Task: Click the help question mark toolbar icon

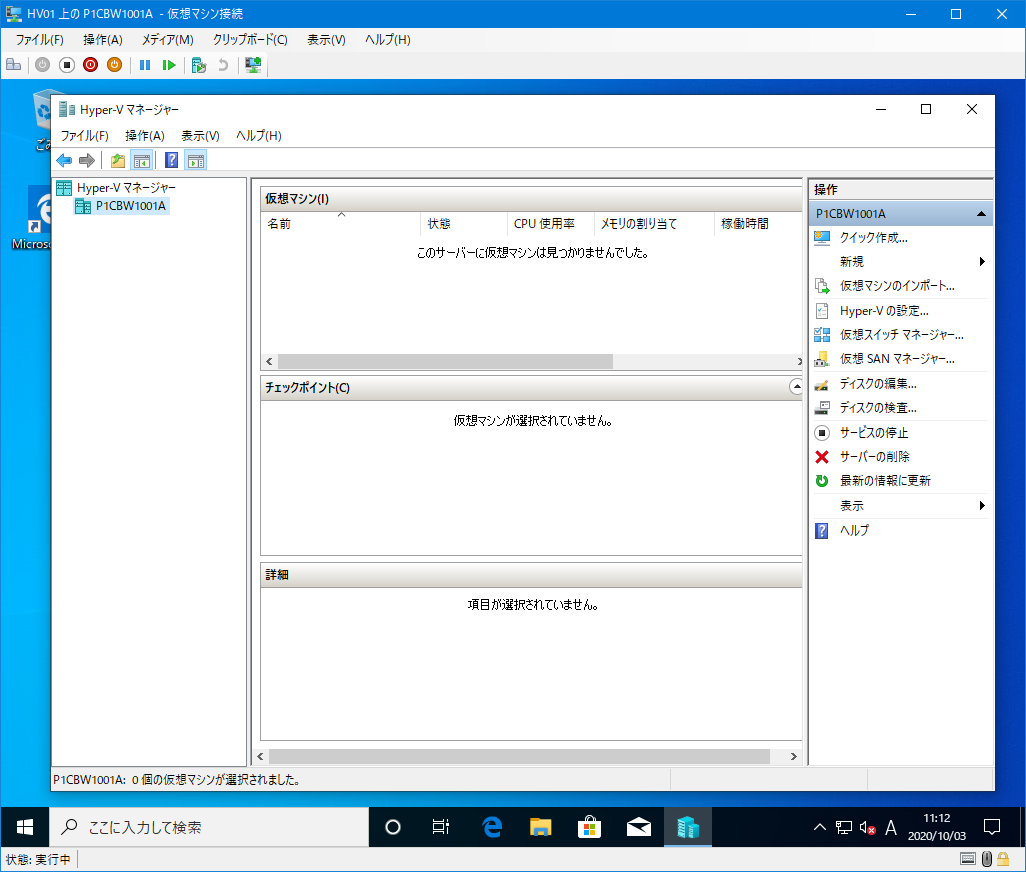Action: tap(171, 160)
